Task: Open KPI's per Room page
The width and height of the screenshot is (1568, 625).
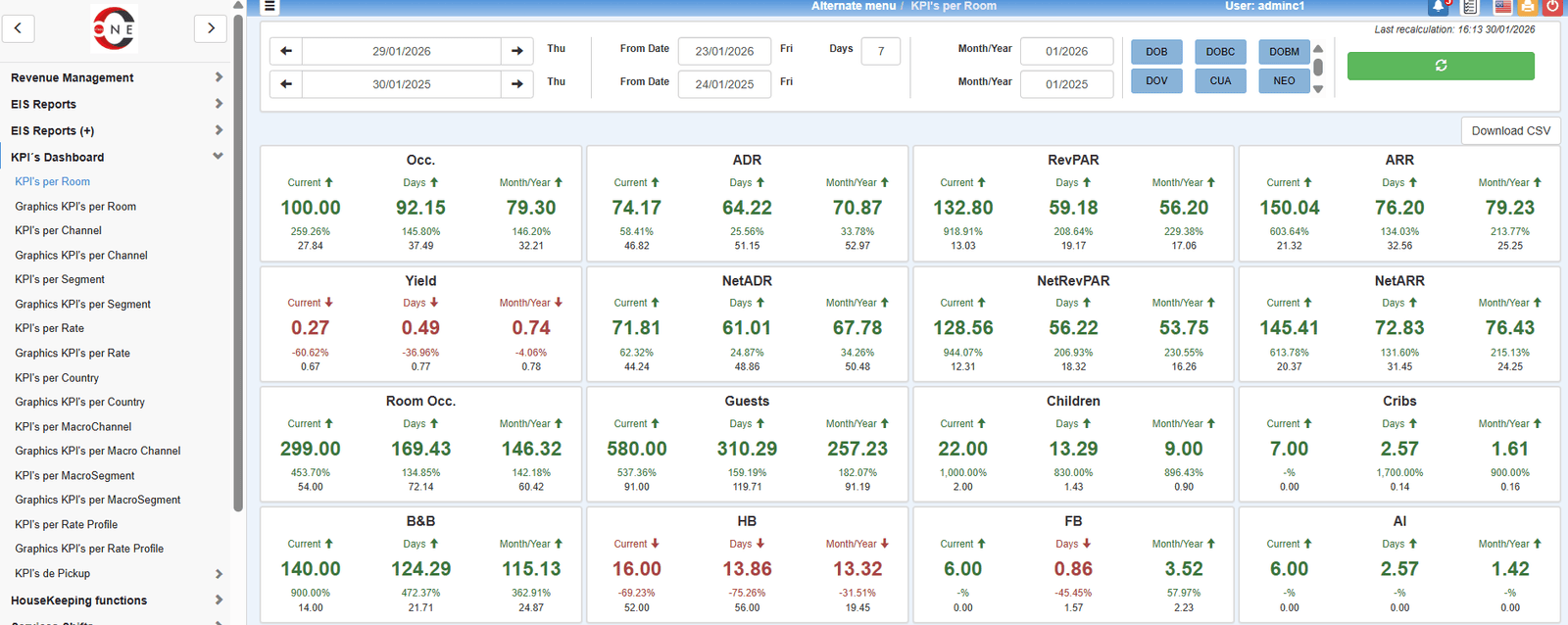Action: 52,182
